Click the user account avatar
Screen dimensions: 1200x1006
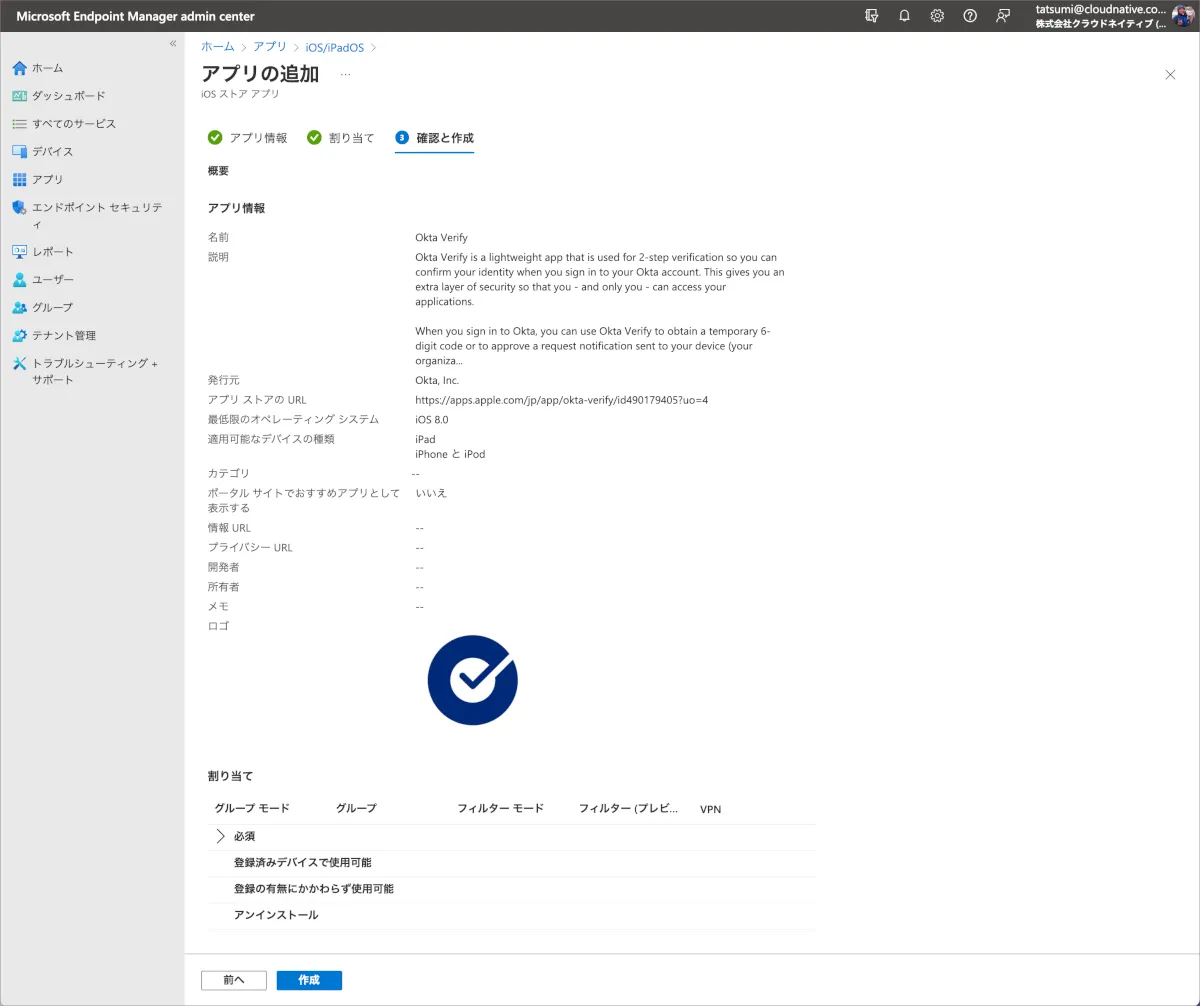pos(1182,16)
